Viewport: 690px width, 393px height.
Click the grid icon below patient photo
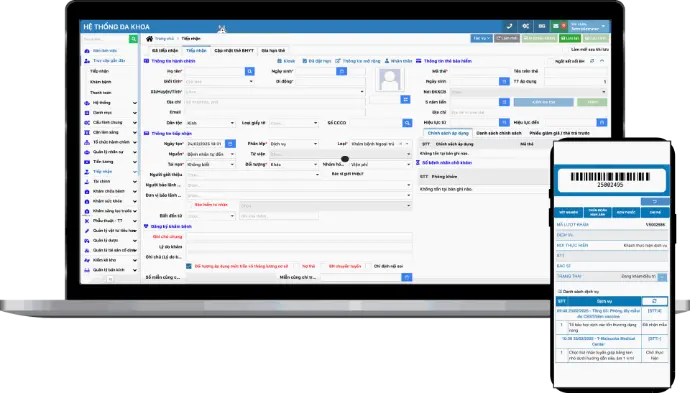point(405,100)
